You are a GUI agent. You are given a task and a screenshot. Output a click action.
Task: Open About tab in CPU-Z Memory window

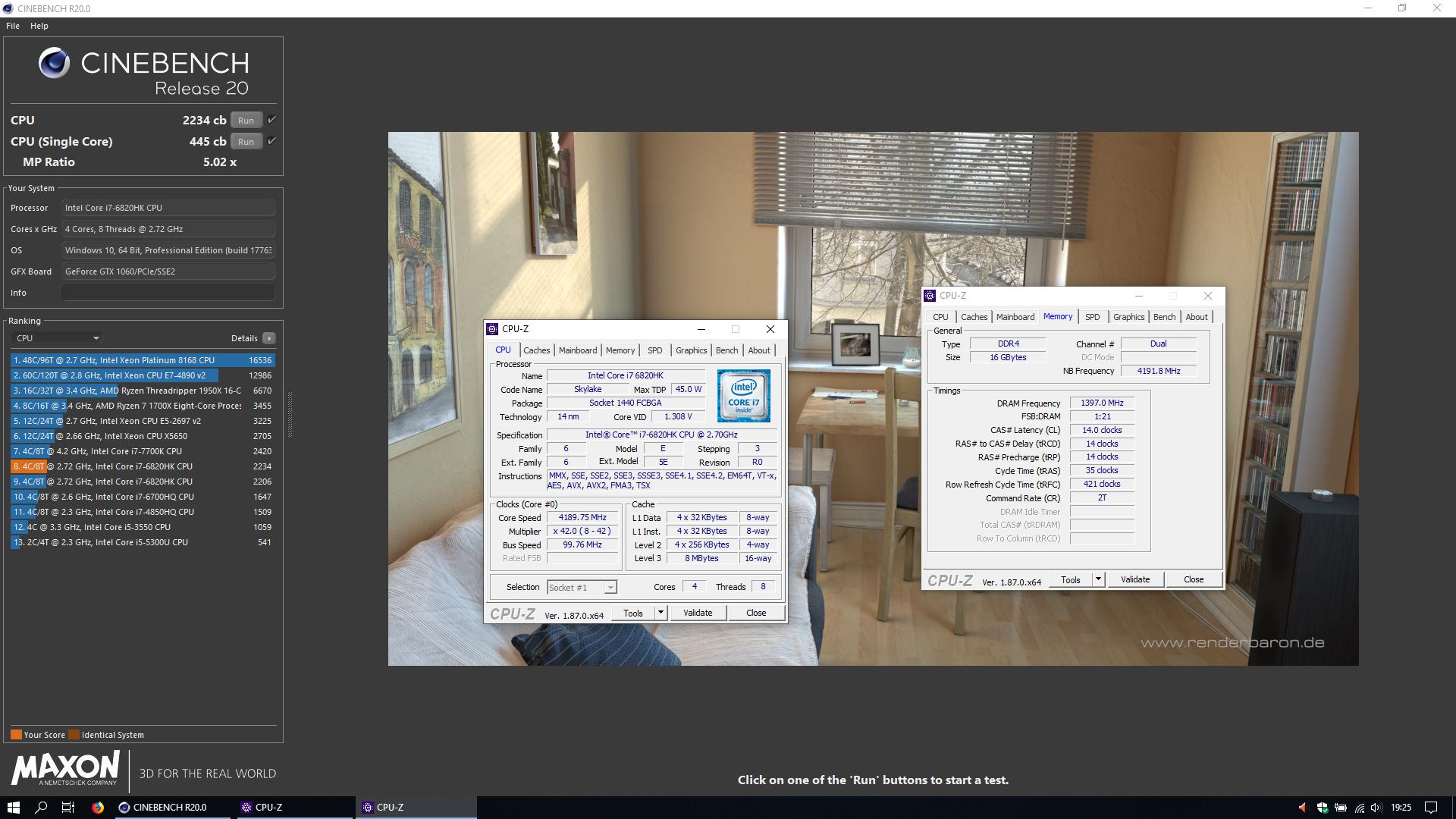pyautogui.click(x=1197, y=317)
